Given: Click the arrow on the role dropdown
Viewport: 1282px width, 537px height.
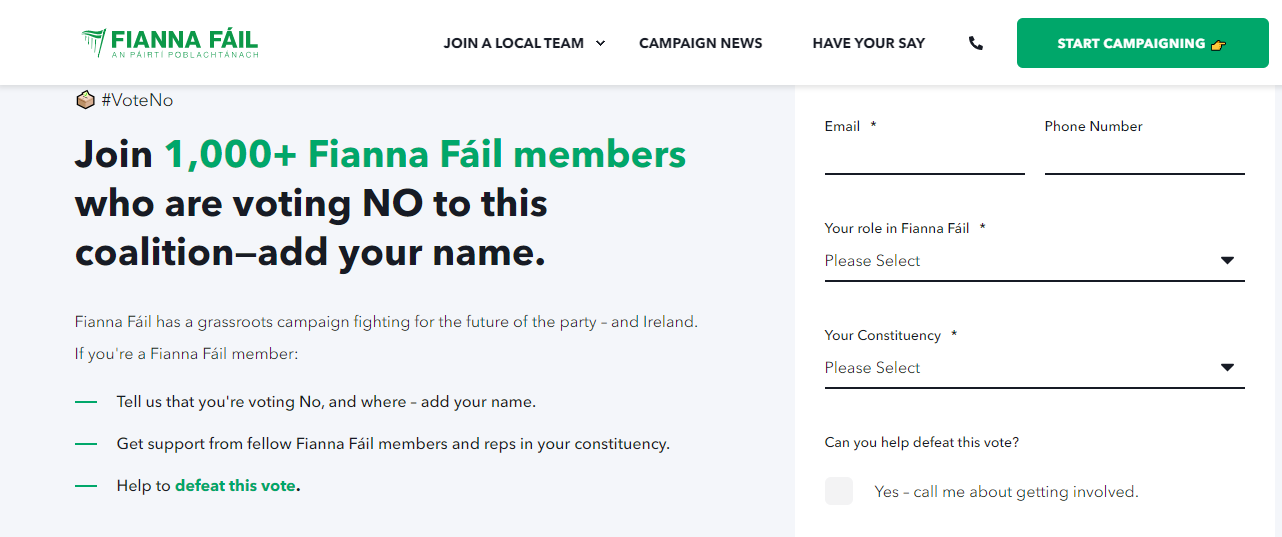Looking at the screenshot, I should [1228, 261].
